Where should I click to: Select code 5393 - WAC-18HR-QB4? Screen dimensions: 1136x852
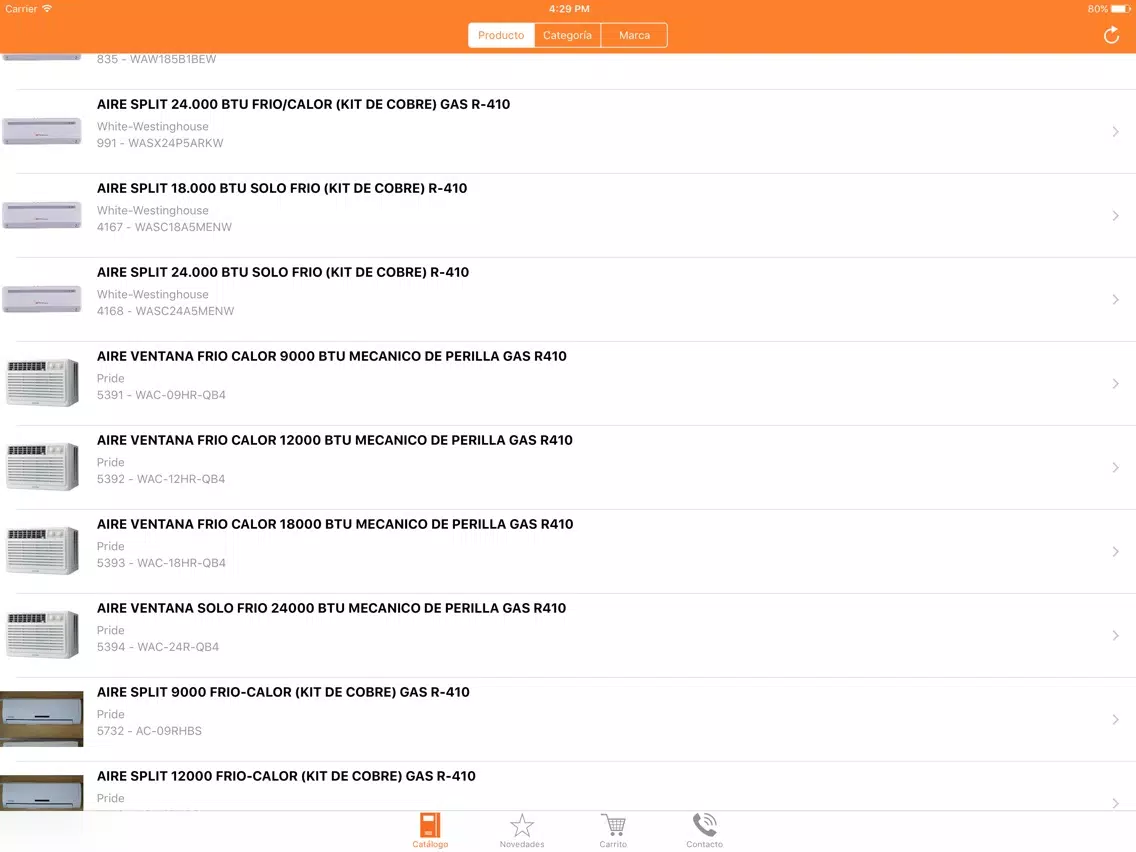162,564
